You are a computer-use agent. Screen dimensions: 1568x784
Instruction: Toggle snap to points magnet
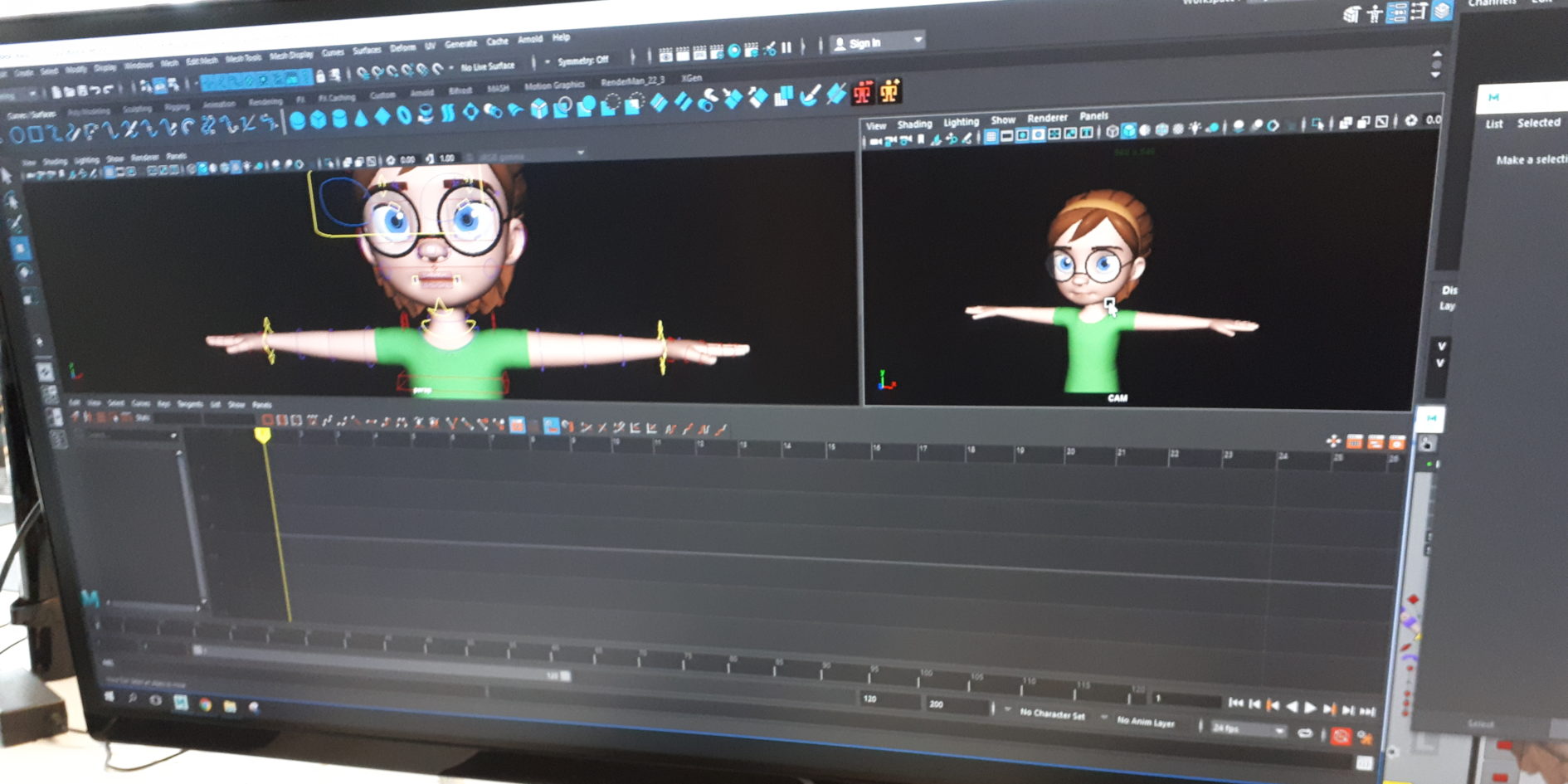pos(392,71)
